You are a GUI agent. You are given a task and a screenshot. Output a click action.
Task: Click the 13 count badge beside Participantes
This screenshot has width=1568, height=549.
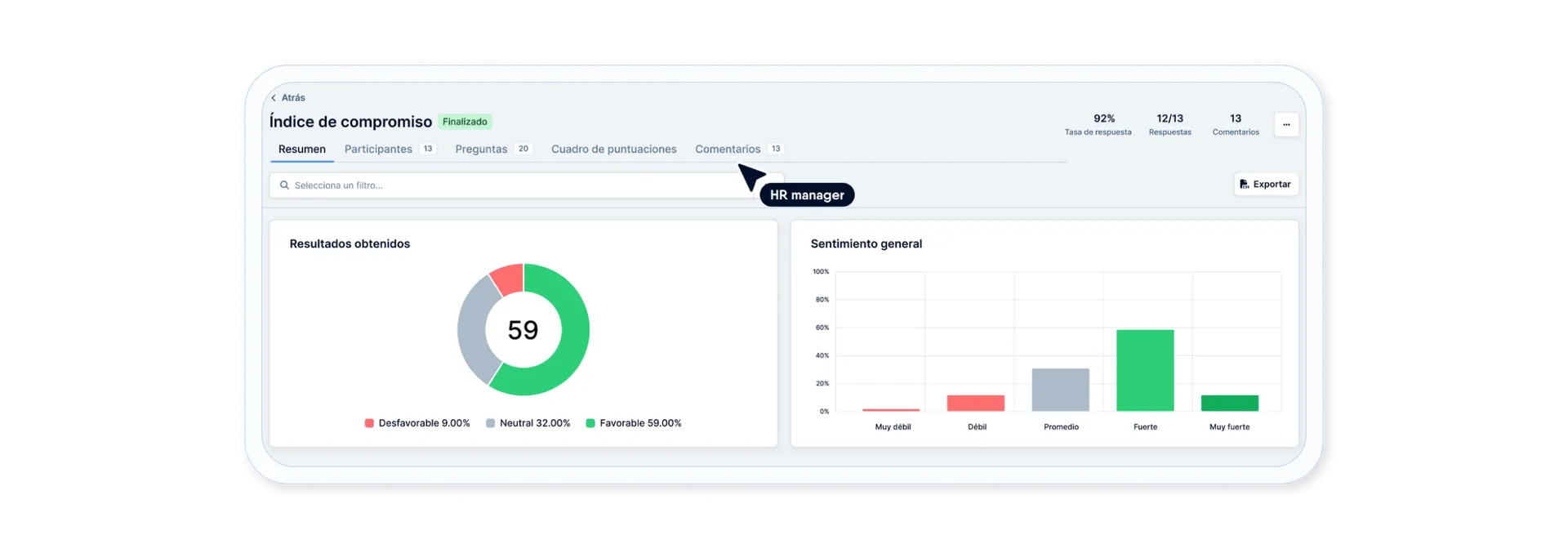pos(428,149)
